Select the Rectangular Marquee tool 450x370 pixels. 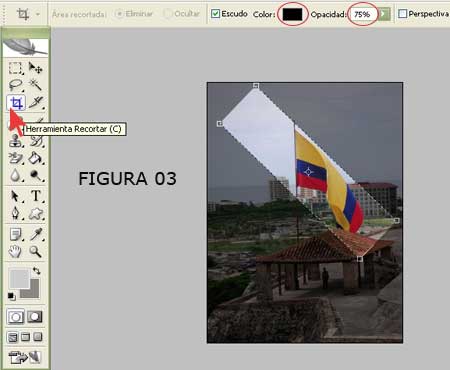15,68
